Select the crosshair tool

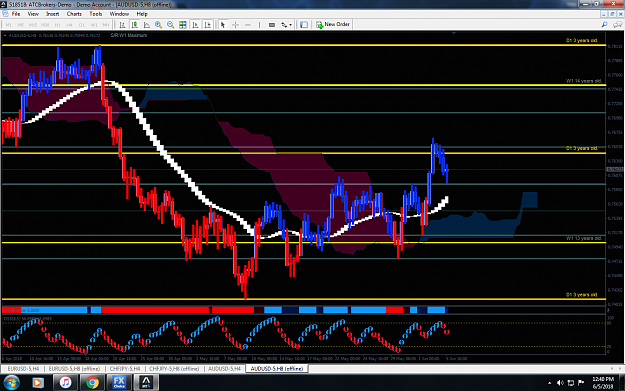point(235,25)
